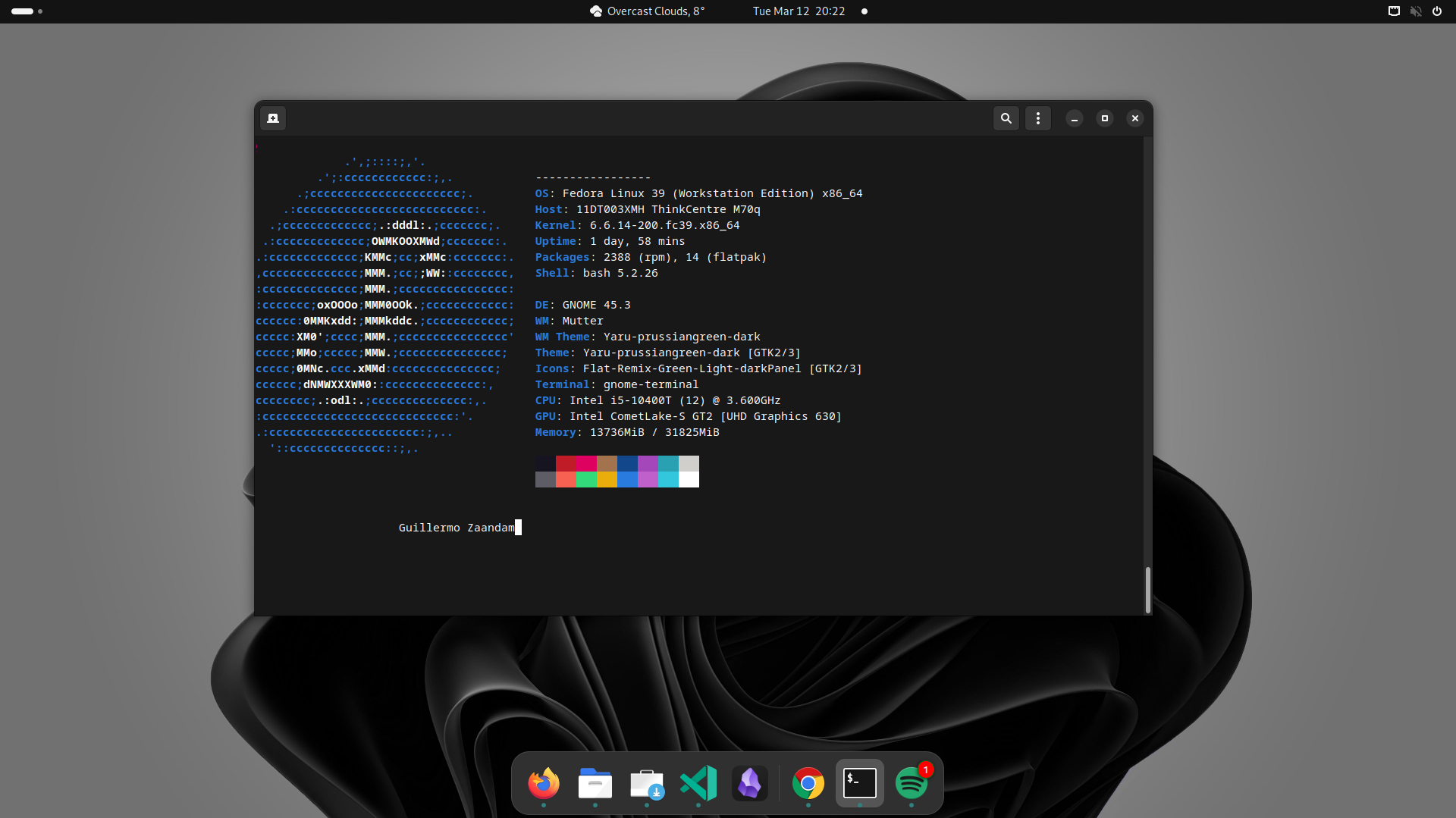Viewport: 1456px width, 818px height.
Task: Open the terminal's three-dot menu
Action: [x=1038, y=118]
